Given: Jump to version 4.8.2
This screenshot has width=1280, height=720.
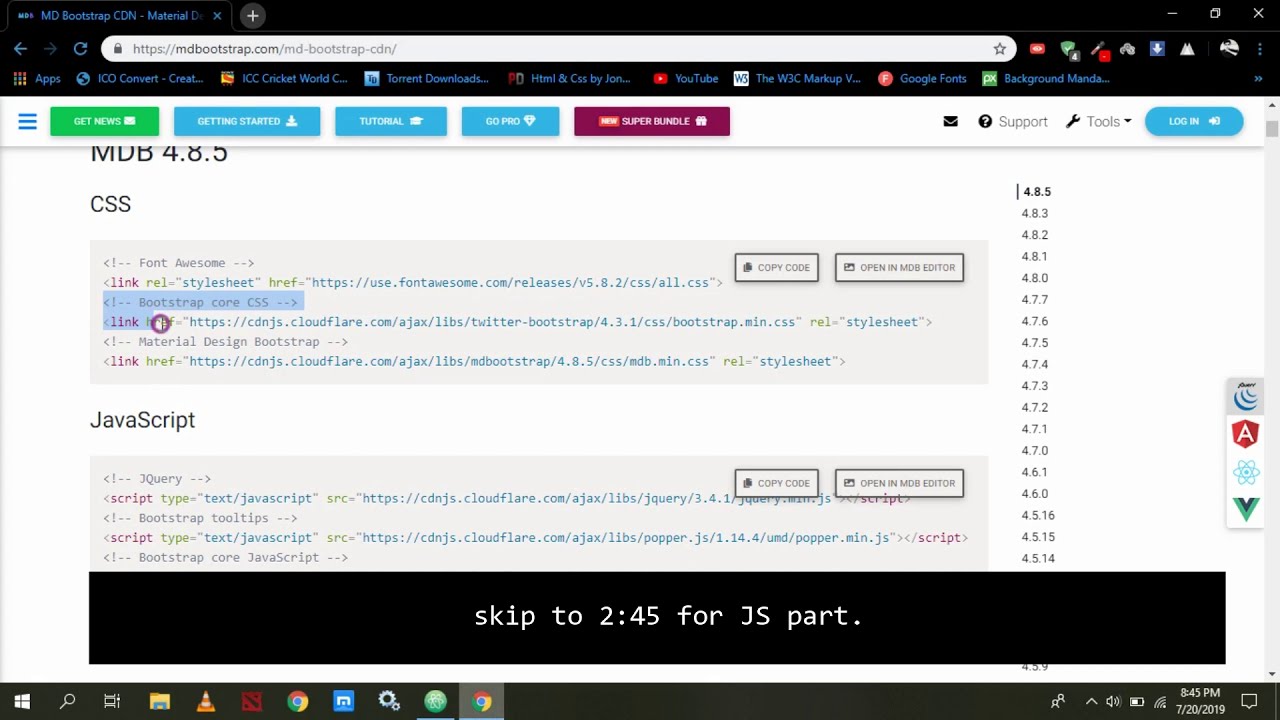Looking at the screenshot, I should (1034, 235).
